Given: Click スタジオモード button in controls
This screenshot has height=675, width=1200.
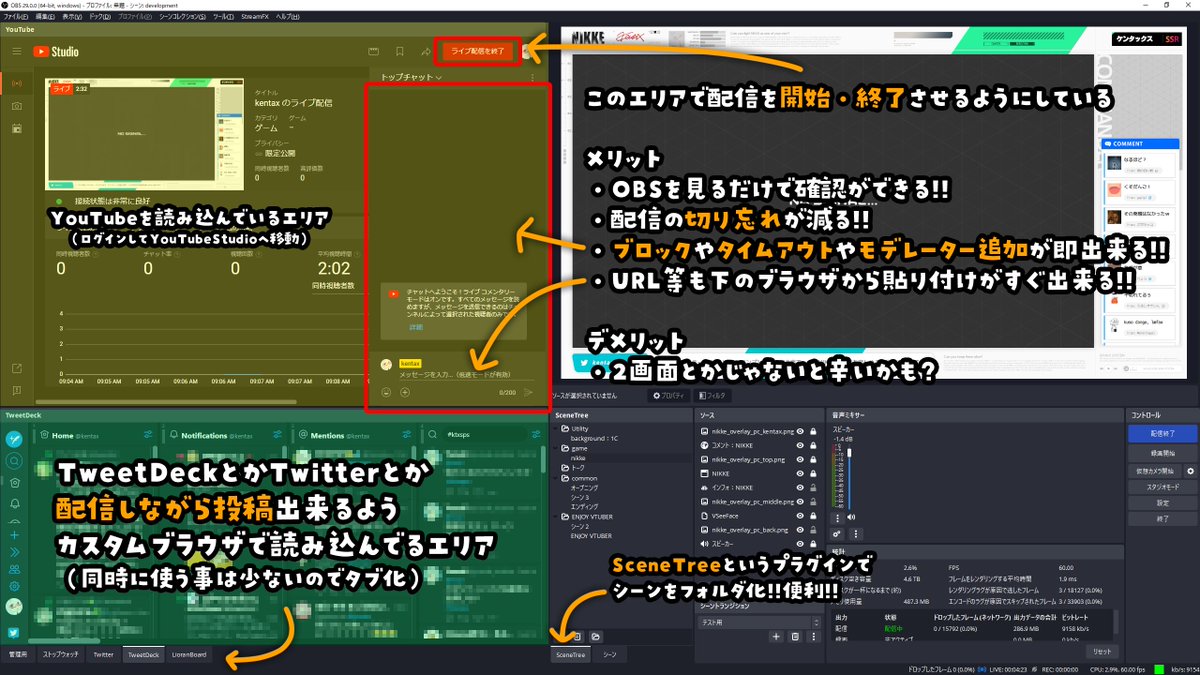Looking at the screenshot, I should click(1162, 486).
